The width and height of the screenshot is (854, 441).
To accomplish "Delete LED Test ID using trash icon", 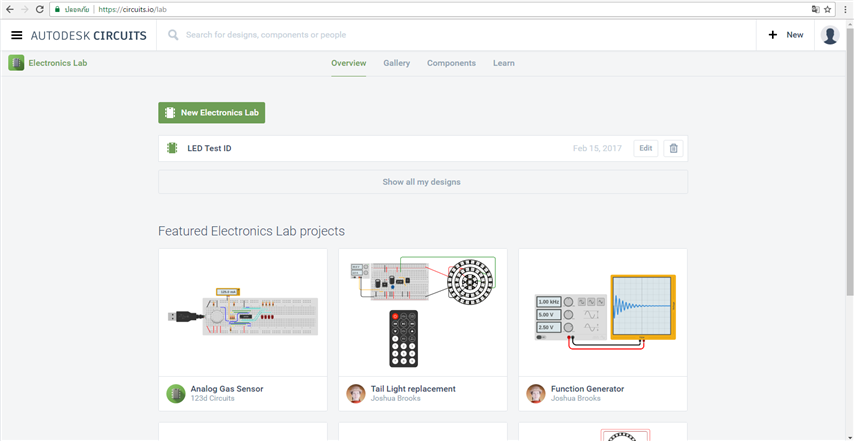I will coord(673,149).
